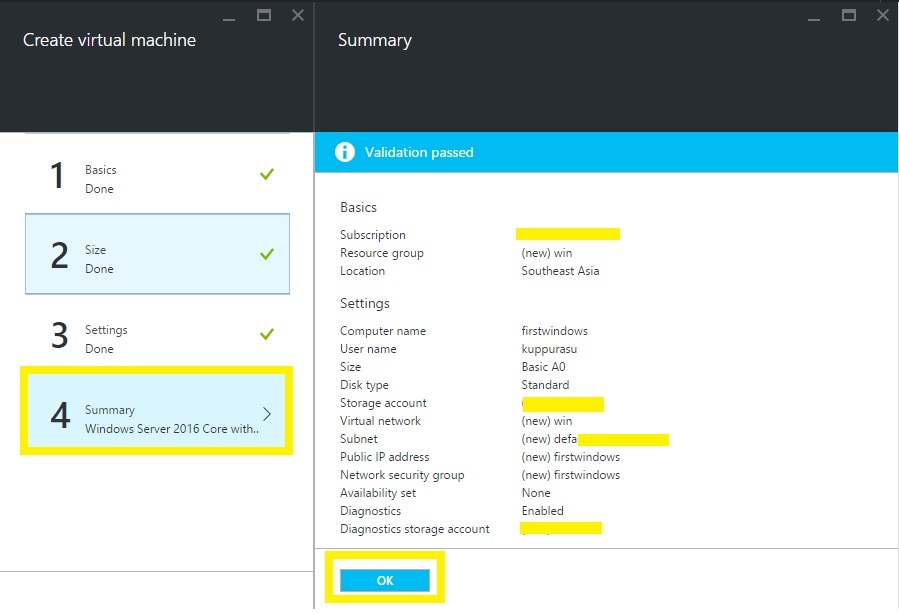
Task: Close the Summary blade
Action: (x=883, y=15)
